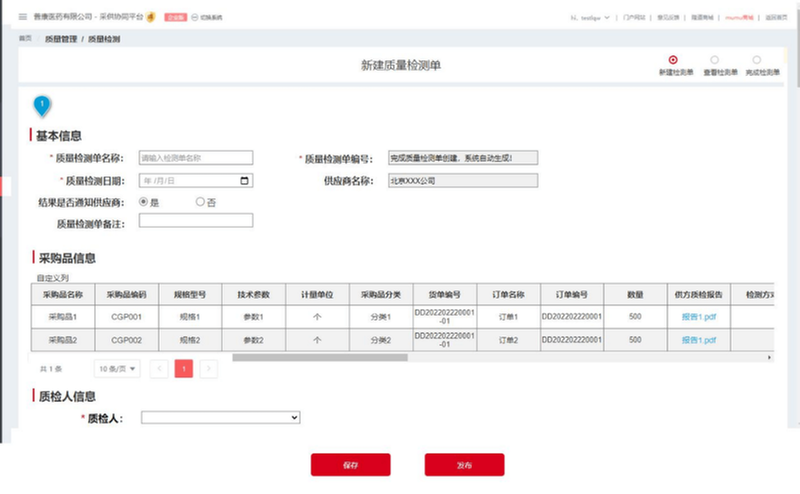800x494 pixels.
Task: Click the 采购品分类 column header
Action: pyautogui.click(x=381, y=294)
